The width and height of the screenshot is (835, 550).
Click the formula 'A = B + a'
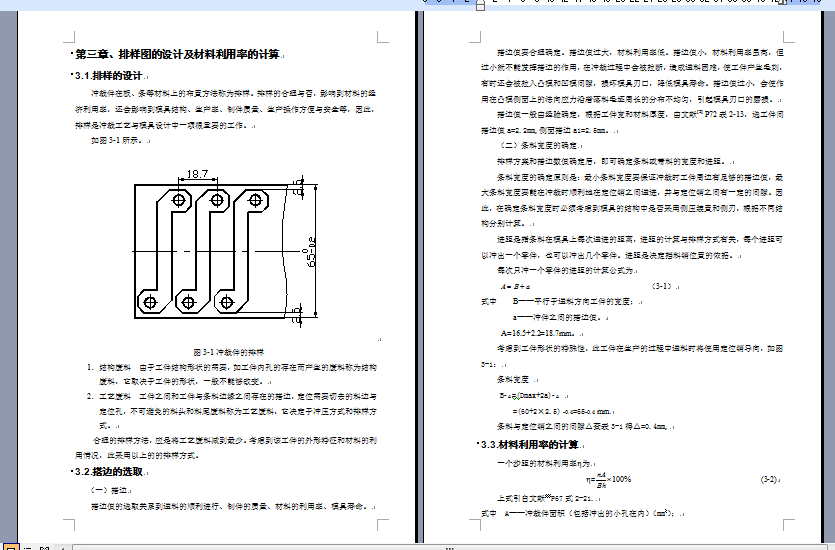point(515,286)
